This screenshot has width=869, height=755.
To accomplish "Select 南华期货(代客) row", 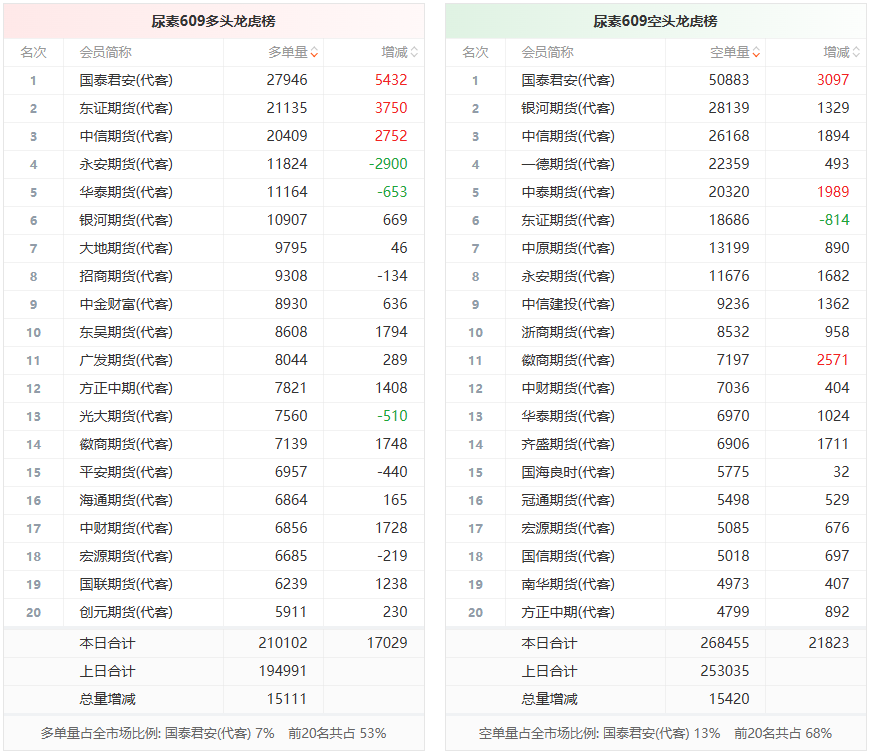I will (x=656, y=584).
